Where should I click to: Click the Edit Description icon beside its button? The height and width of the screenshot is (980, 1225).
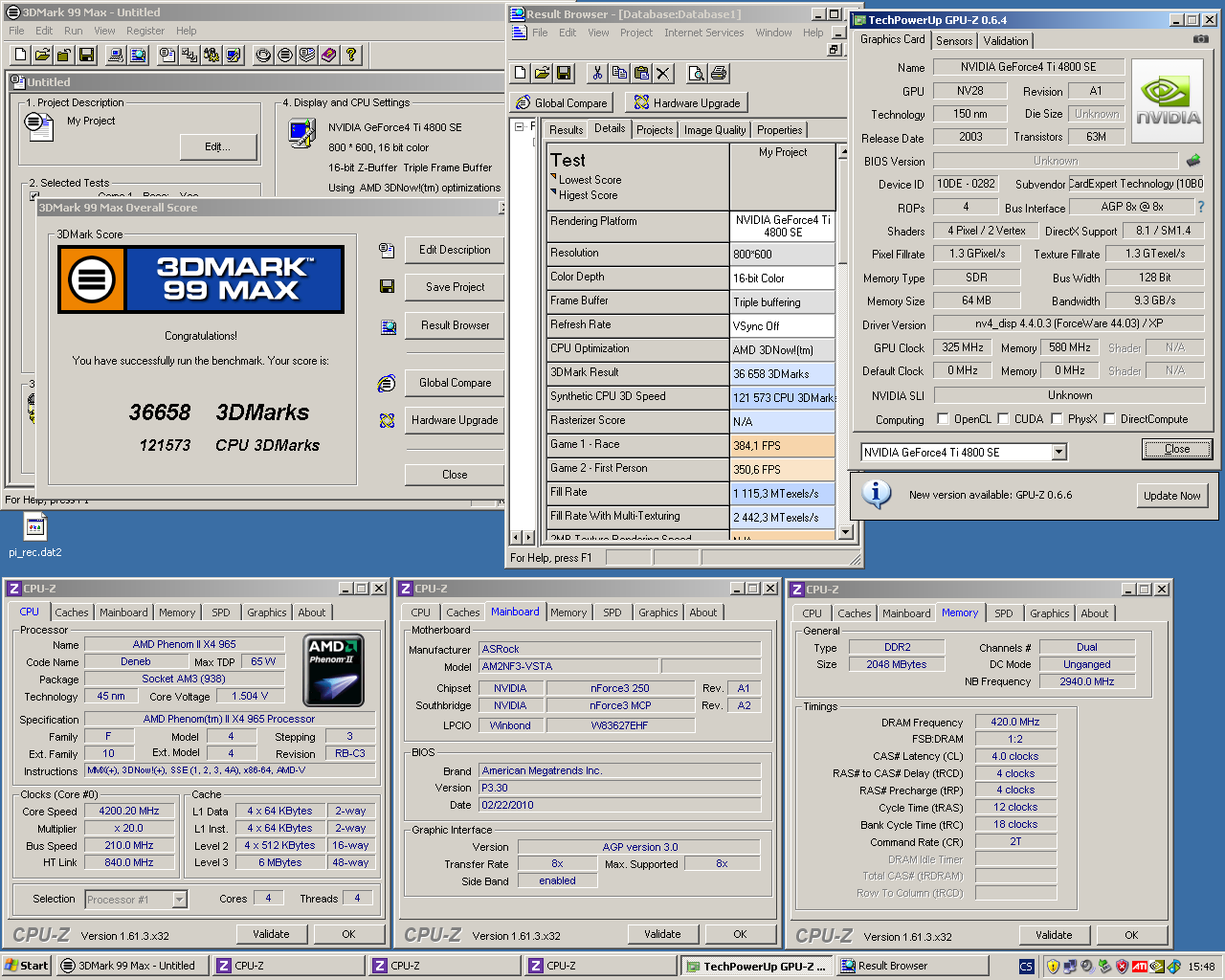tap(387, 250)
